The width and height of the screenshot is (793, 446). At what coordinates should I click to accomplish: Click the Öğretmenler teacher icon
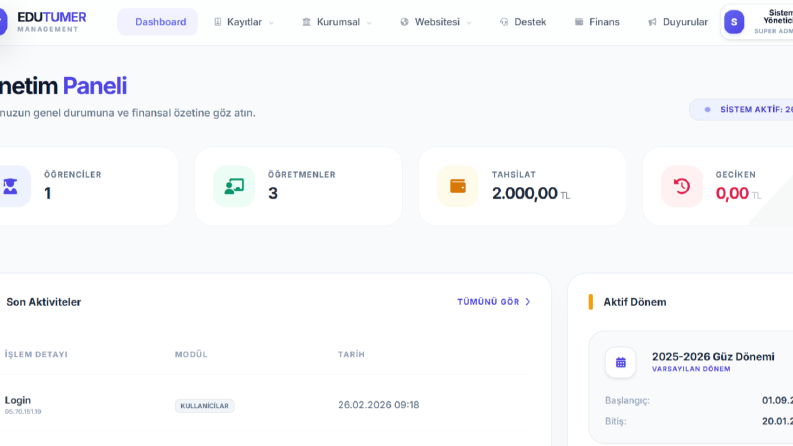[x=234, y=186]
